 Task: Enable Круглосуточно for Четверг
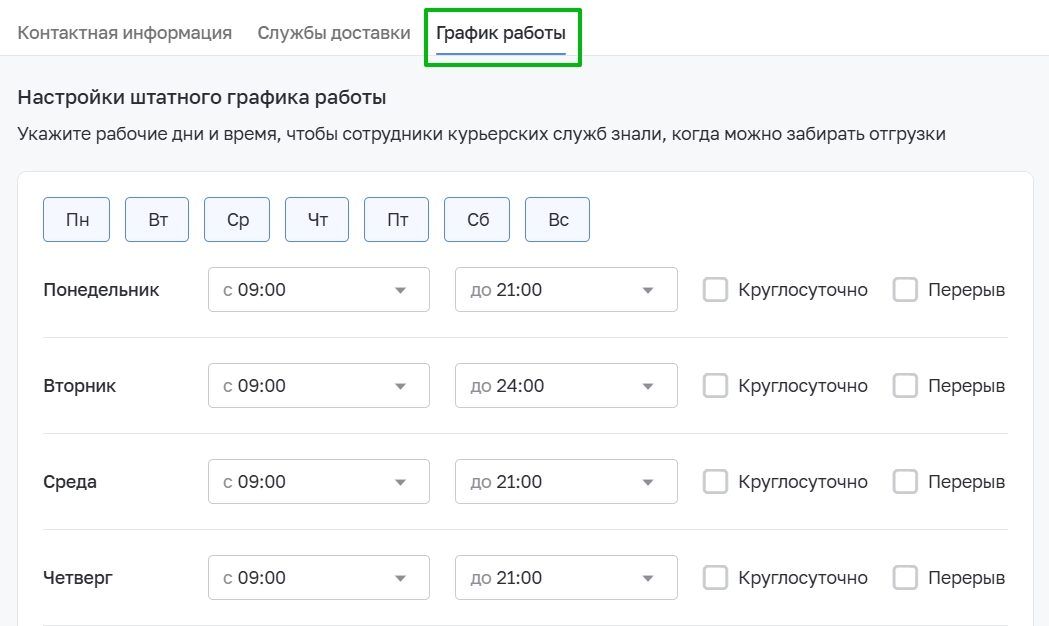715,577
